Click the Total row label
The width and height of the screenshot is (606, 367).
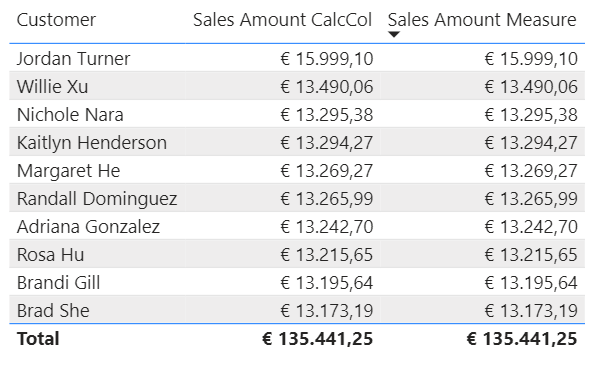(x=38, y=339)
